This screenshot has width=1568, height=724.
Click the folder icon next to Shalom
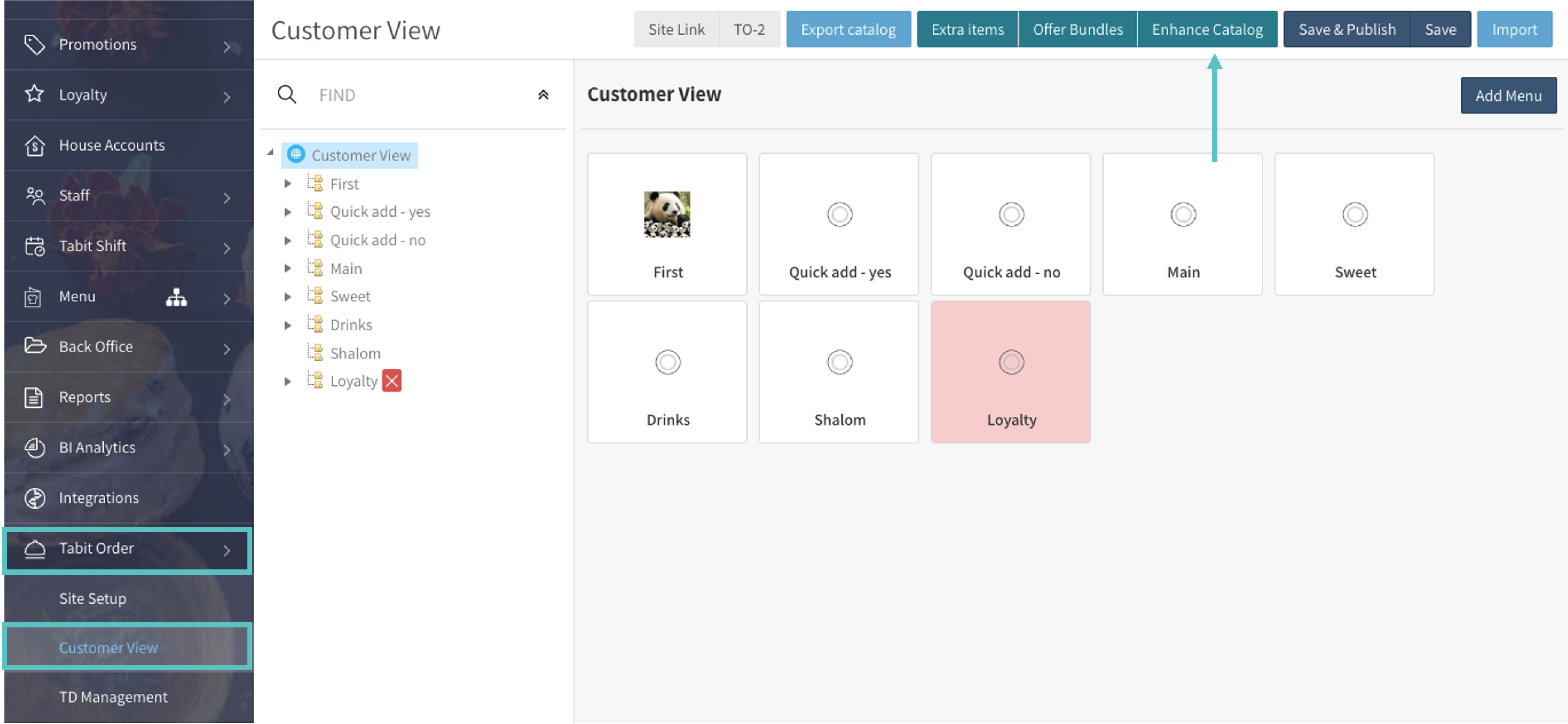(315, 352)
